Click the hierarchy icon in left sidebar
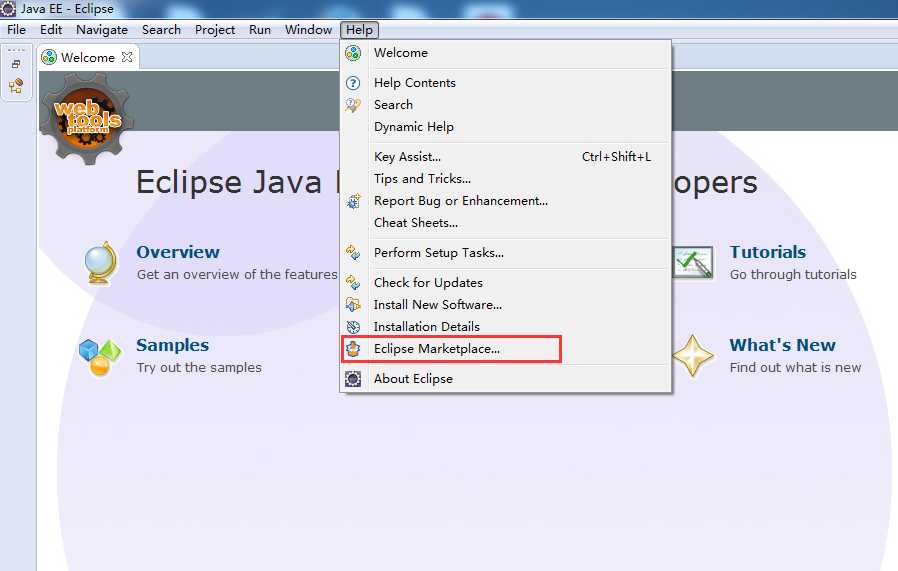 click(16, 86)
